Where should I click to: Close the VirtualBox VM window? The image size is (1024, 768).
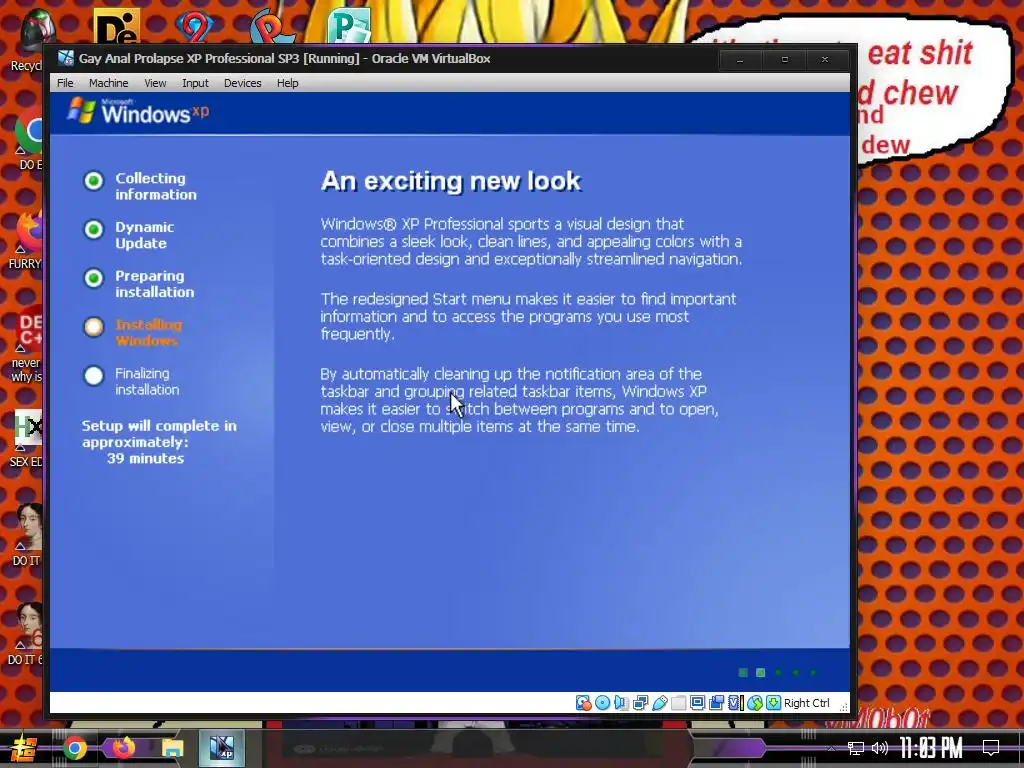[x=825, y=59]
